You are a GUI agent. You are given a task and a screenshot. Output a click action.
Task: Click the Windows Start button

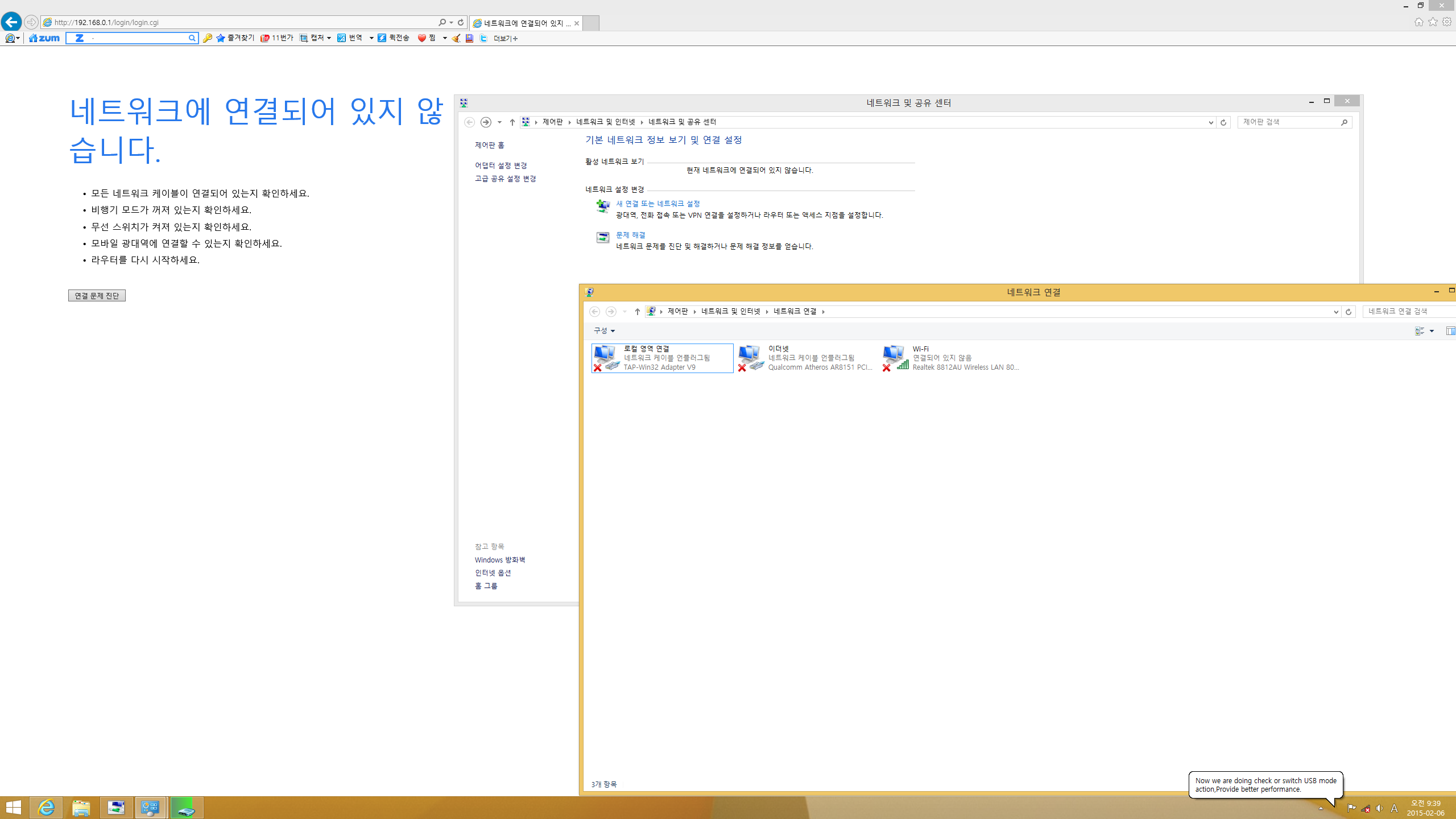point(14,808)
